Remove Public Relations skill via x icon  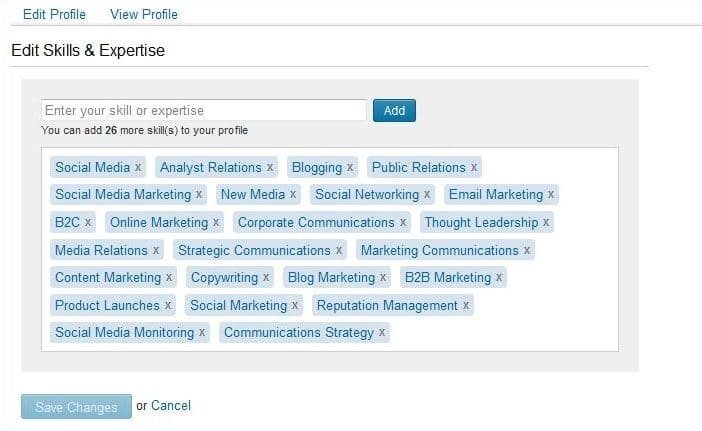point(474,168)
